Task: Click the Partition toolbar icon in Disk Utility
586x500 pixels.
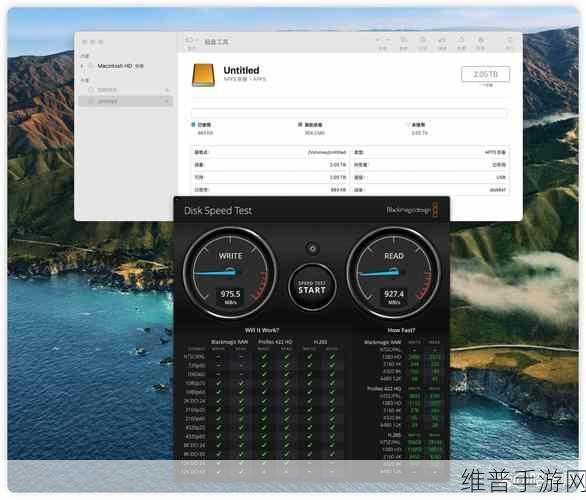Action: coord(422,43)
